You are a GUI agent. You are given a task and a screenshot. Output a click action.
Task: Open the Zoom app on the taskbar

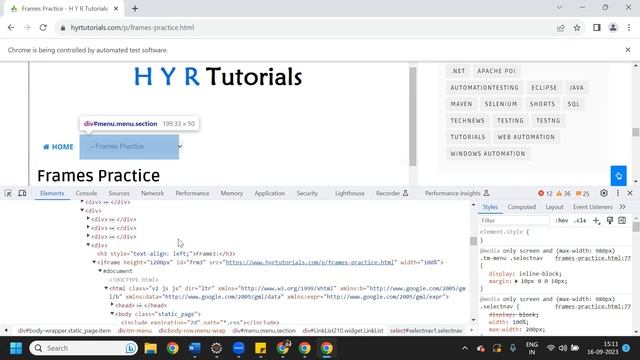(x=238, y=348)
